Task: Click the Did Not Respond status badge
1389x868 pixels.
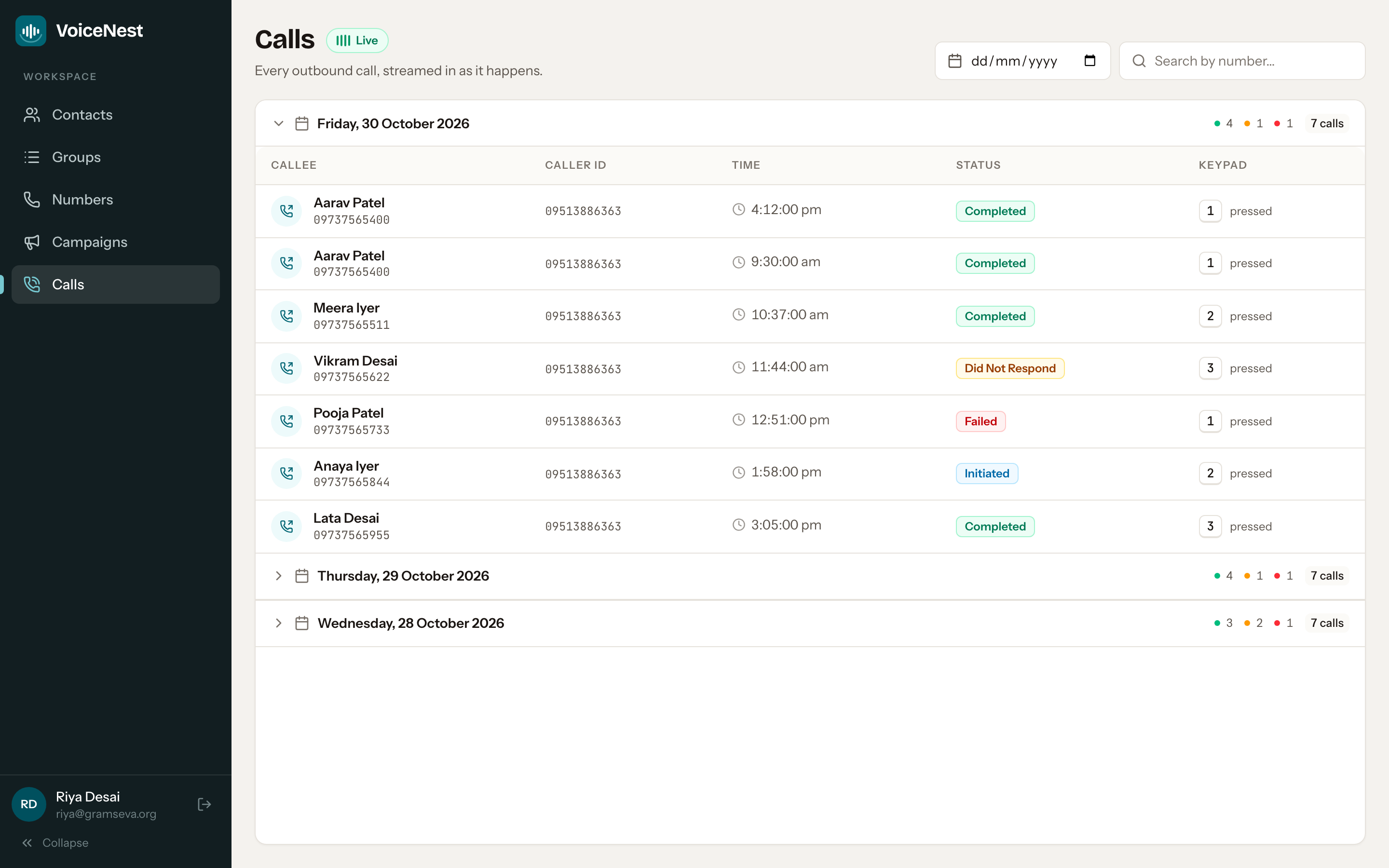Action: click(1009, 368)
